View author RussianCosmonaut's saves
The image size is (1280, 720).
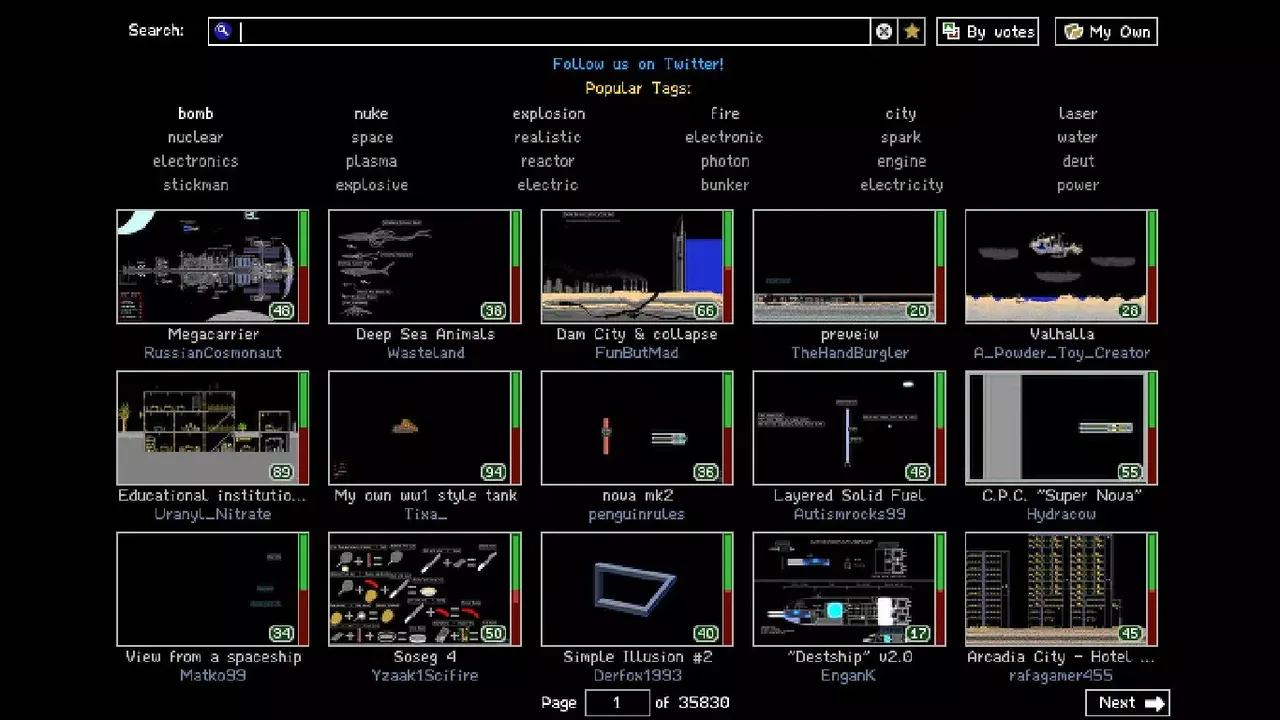(213, 353)
